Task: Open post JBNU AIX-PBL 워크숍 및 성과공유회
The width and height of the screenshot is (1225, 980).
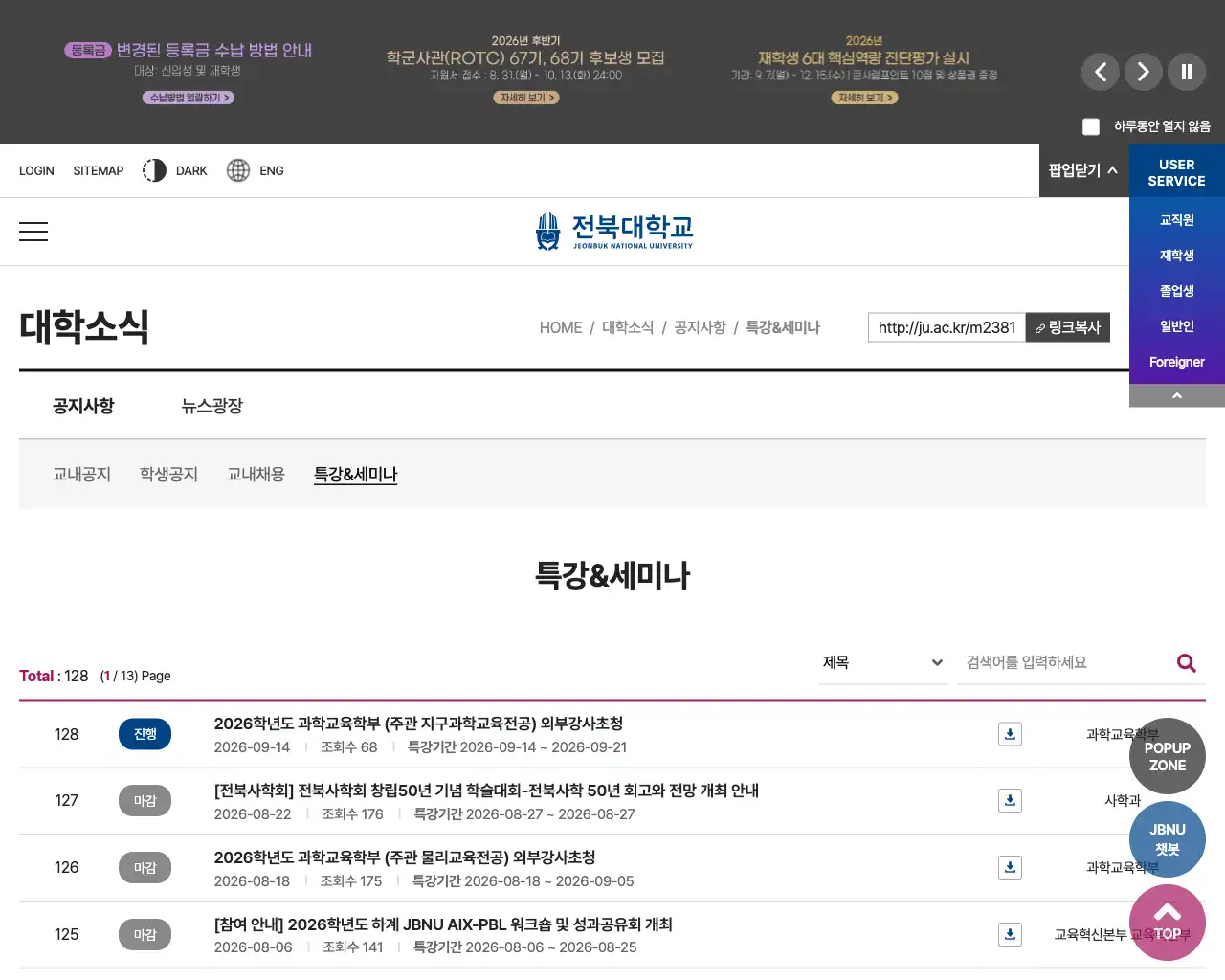Action: pos(443,924)
